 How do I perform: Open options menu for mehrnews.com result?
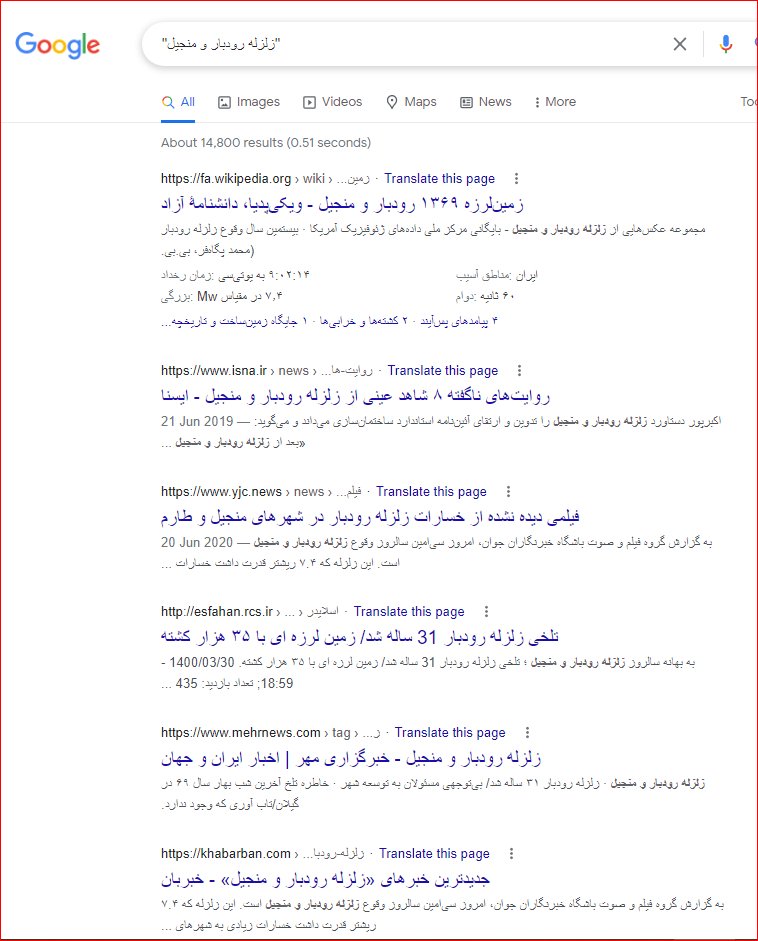(527, 732)
